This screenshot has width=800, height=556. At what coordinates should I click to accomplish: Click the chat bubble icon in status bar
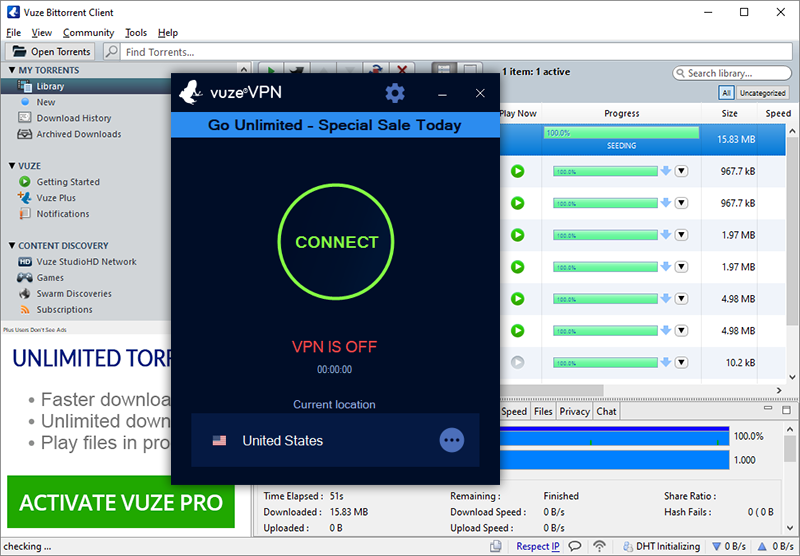point(574,546)
